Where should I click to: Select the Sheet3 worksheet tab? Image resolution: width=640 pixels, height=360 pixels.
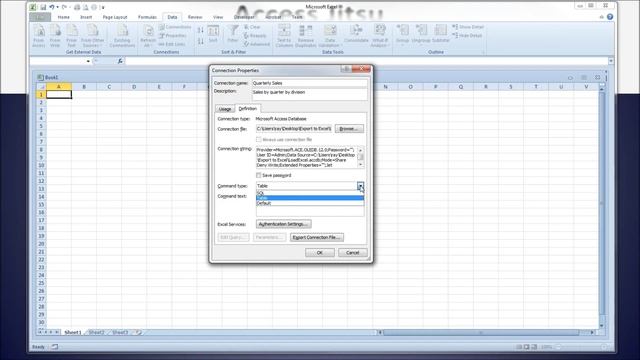120,332
